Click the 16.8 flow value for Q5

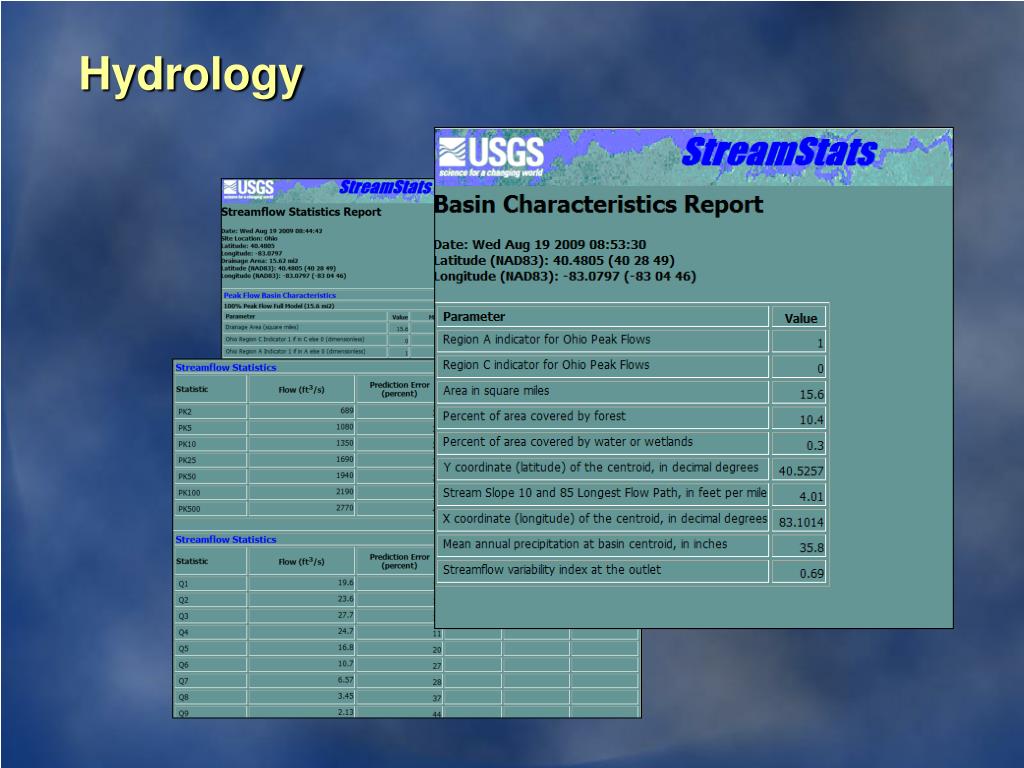point(301,648)
